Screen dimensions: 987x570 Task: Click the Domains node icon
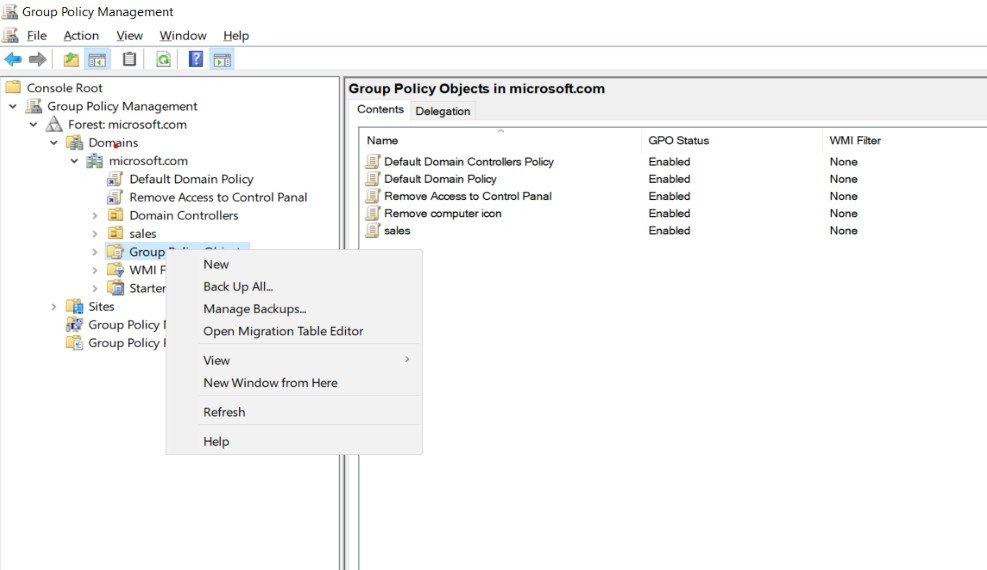coord(75,142)
